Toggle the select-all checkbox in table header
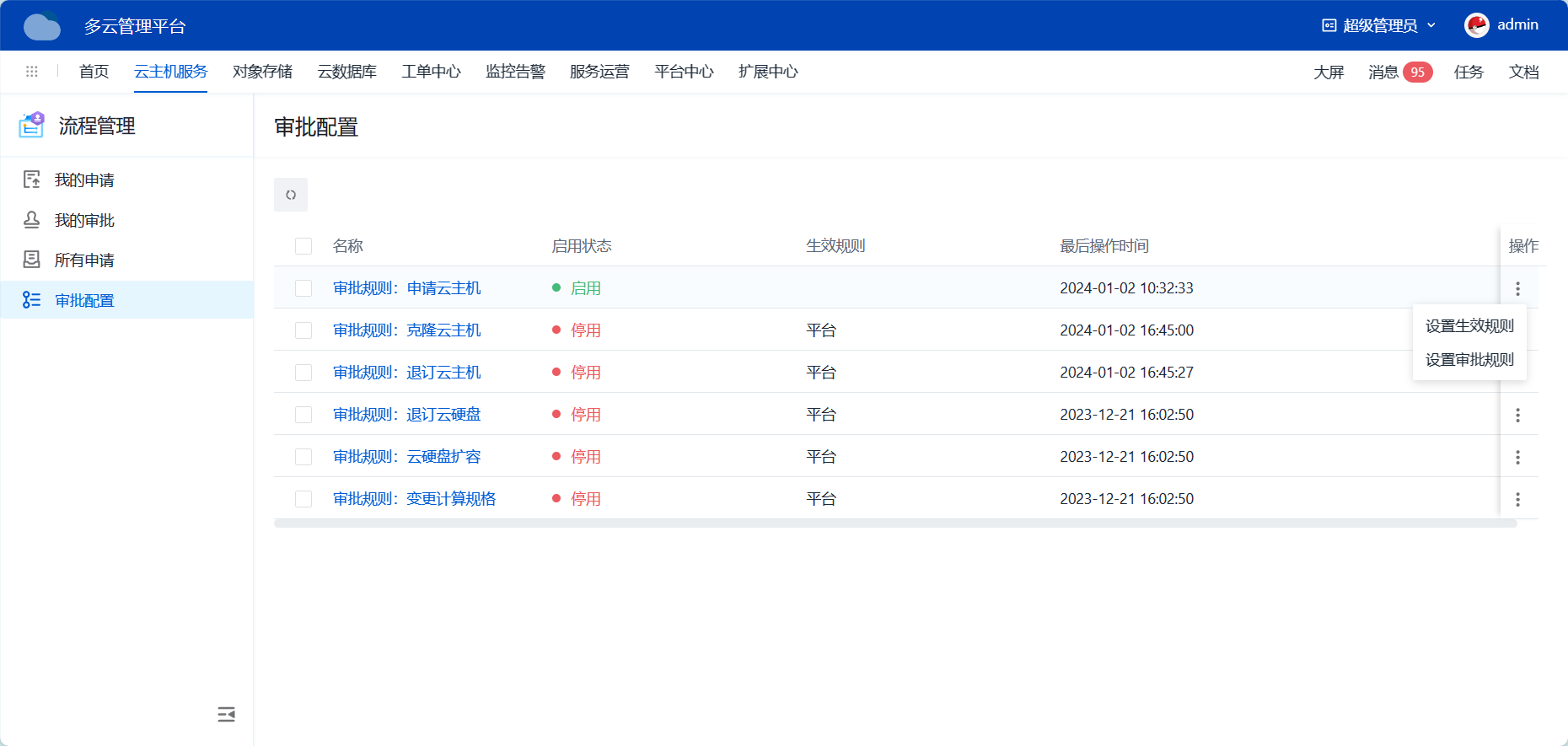 303,246
